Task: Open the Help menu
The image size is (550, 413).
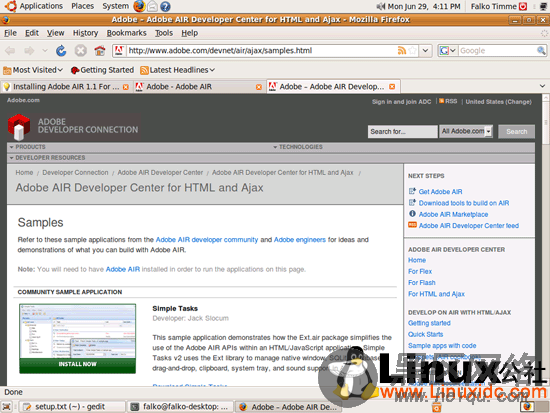Action: [189, 33]
